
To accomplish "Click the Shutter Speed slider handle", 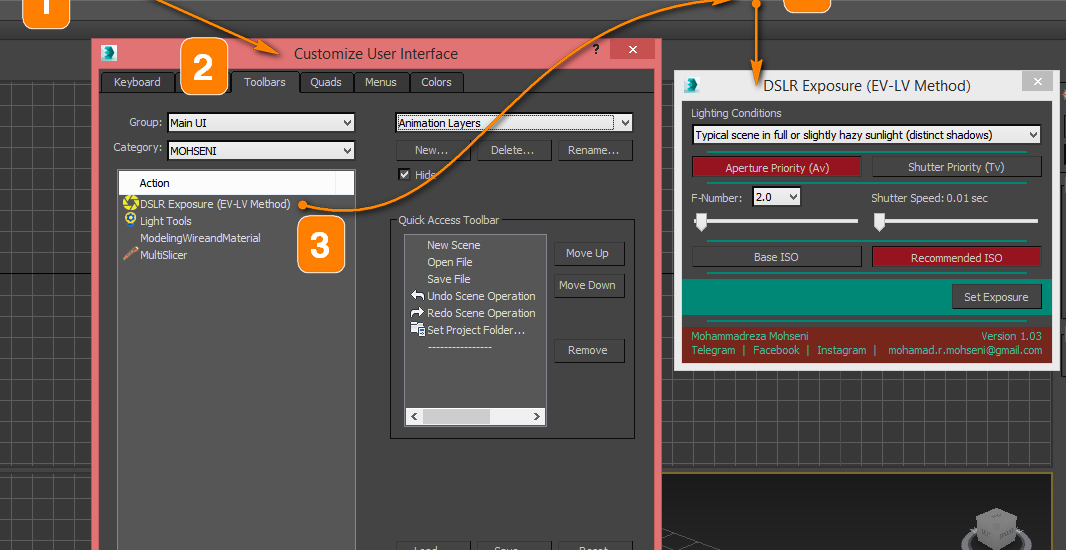I will click(879, 221).
